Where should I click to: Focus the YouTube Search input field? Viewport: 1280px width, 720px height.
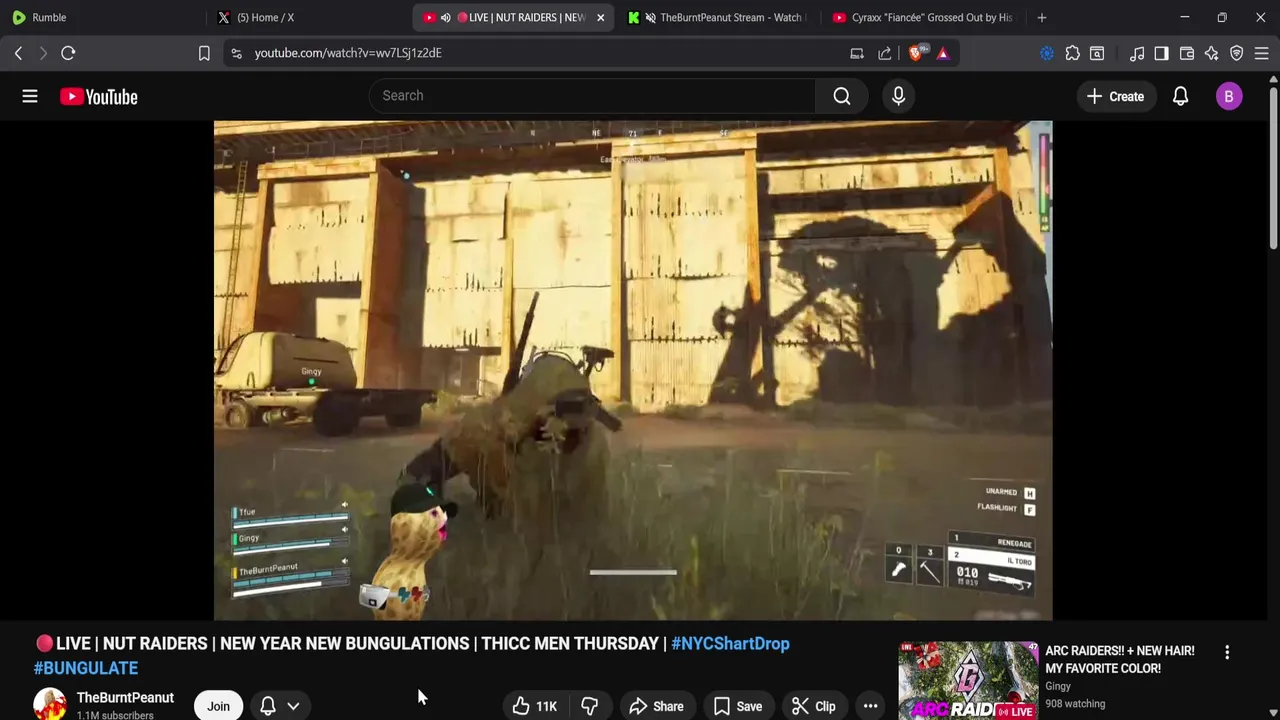(x=592, y=96)
